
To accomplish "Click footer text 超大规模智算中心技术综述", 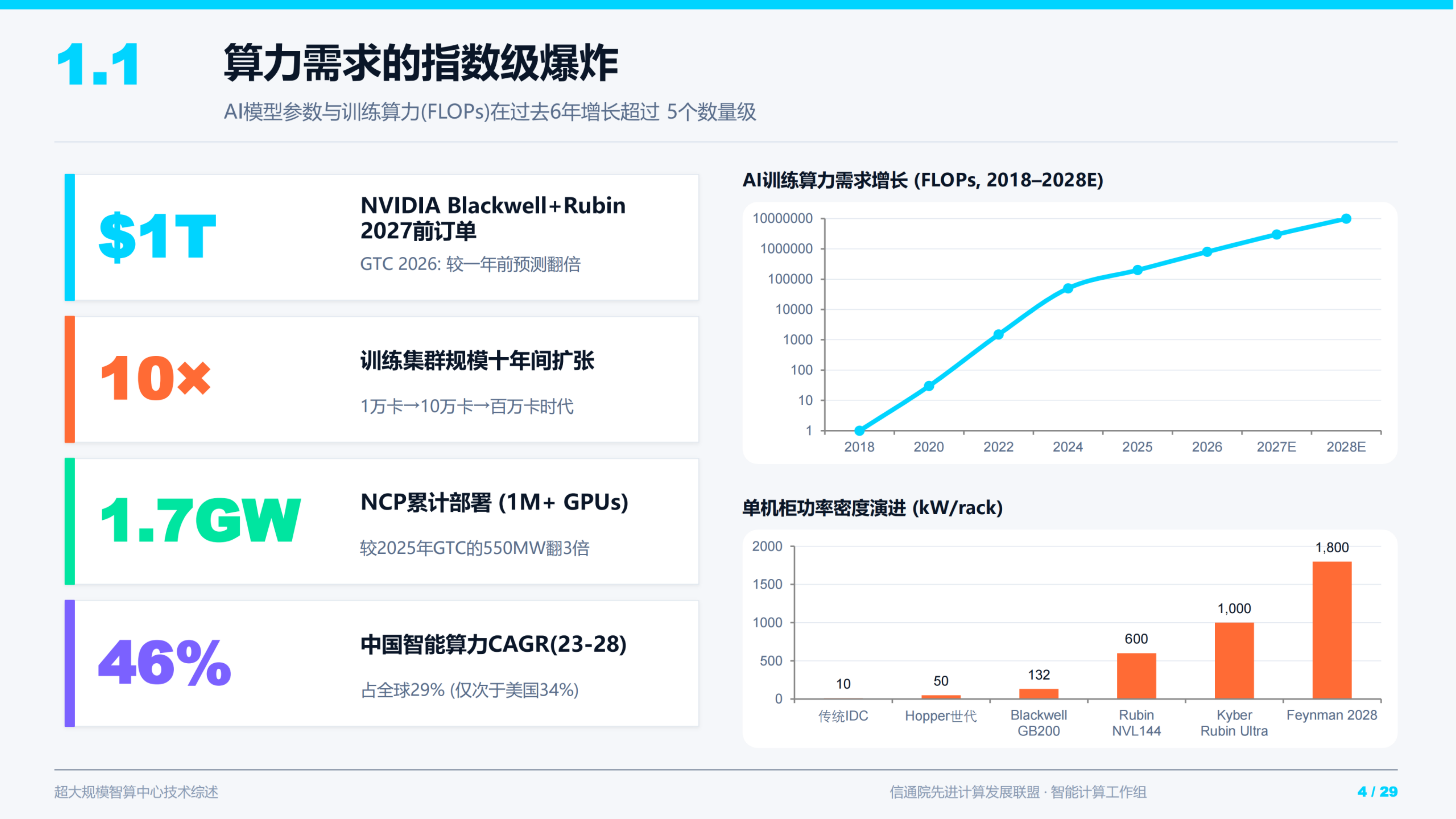I will coord(136,792).
